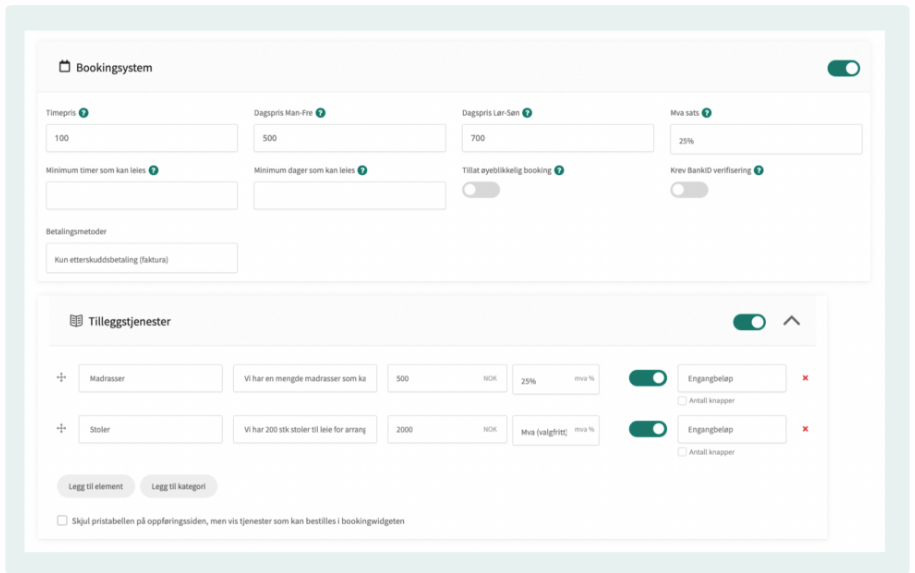Click help icon for Krev BankID verifisering

(x=759, y=170)
